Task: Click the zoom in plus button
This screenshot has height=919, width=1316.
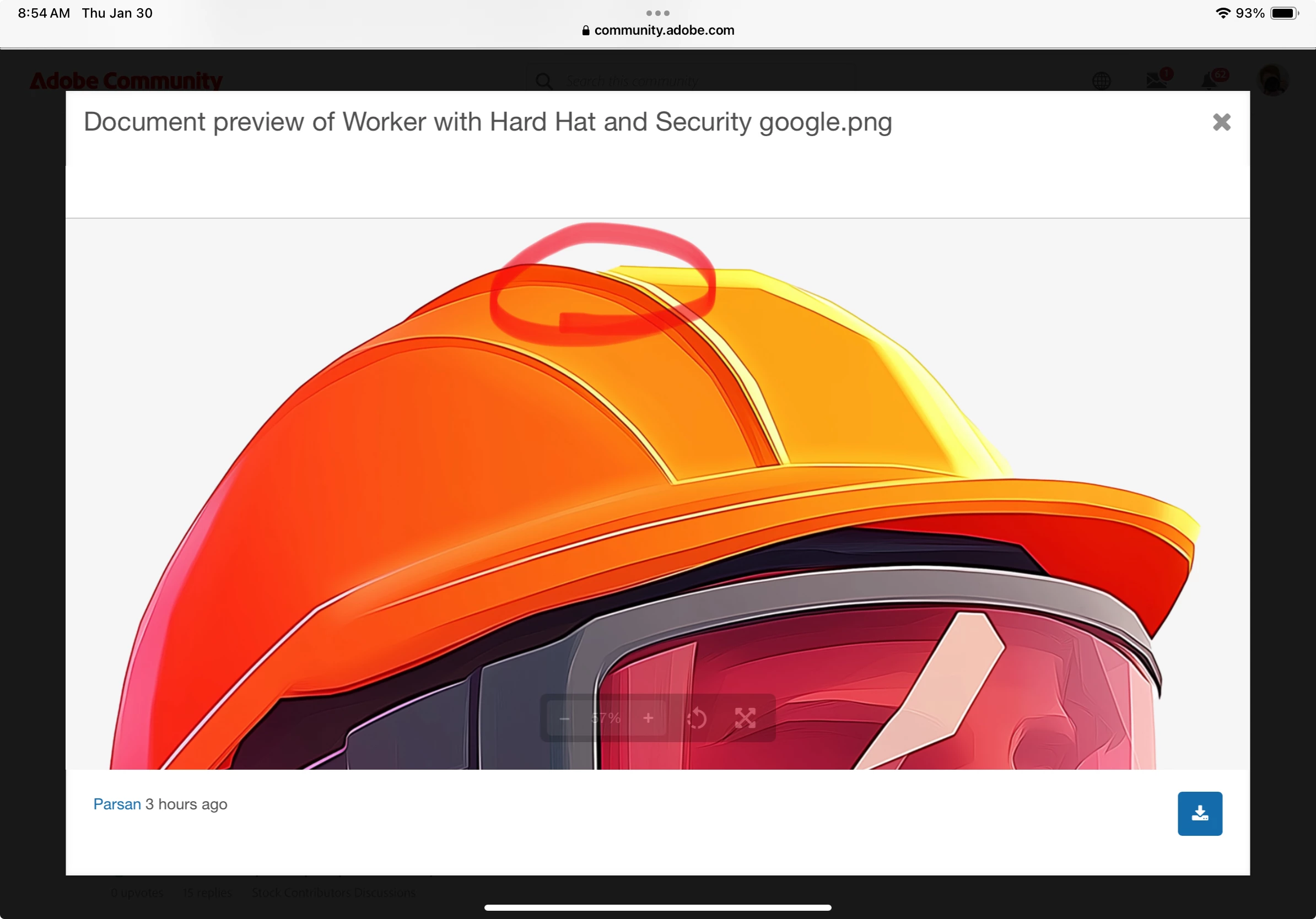Action: (648, 718)
